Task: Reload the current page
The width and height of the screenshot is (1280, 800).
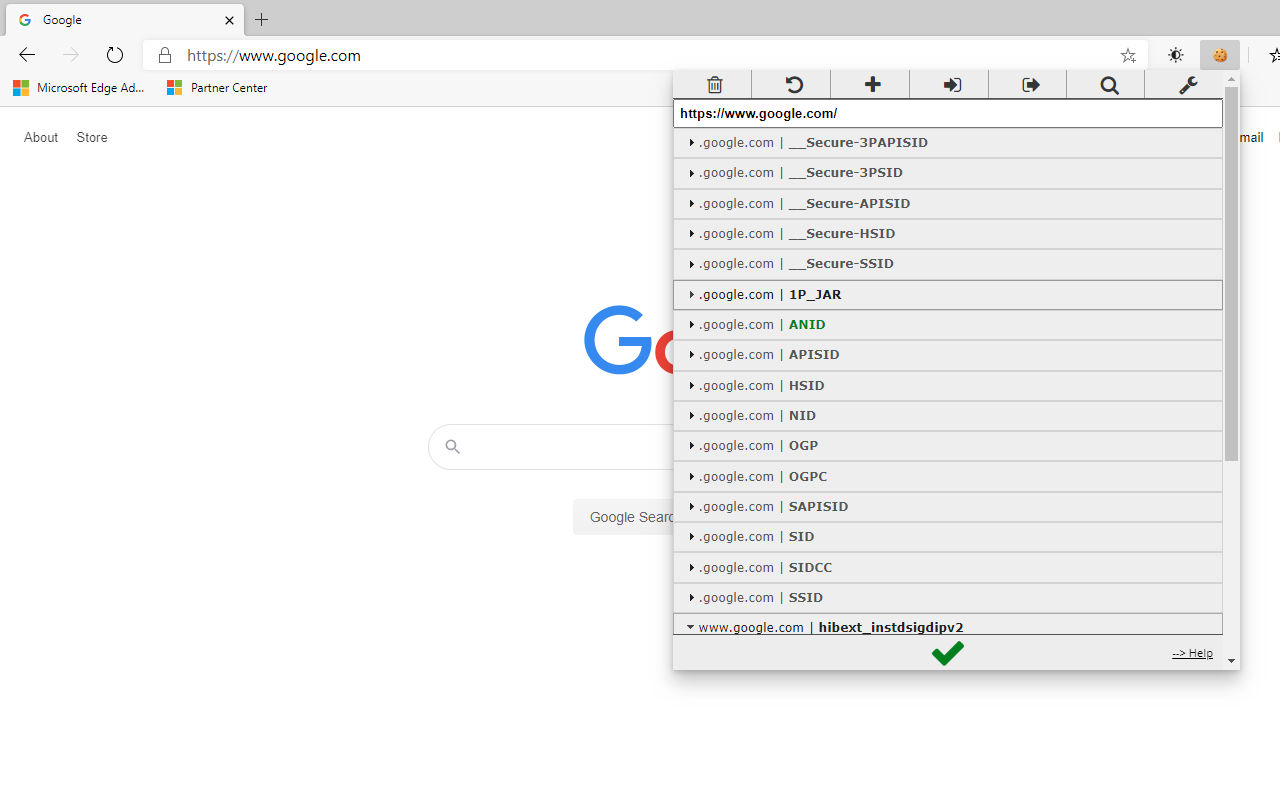Action: pos(115,55)
